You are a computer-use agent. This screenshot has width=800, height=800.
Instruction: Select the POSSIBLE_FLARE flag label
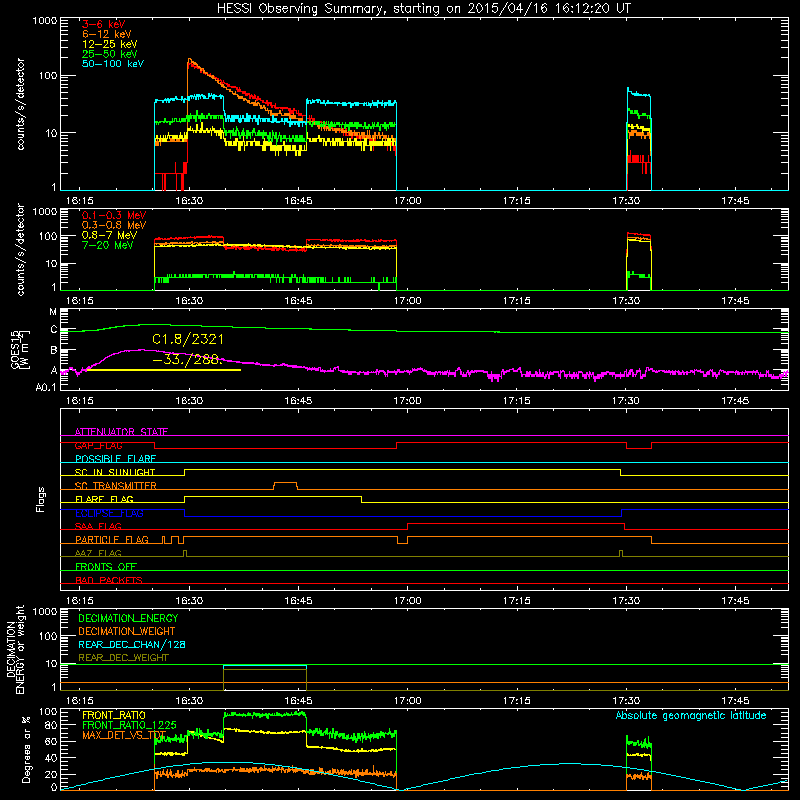(115, 459)
